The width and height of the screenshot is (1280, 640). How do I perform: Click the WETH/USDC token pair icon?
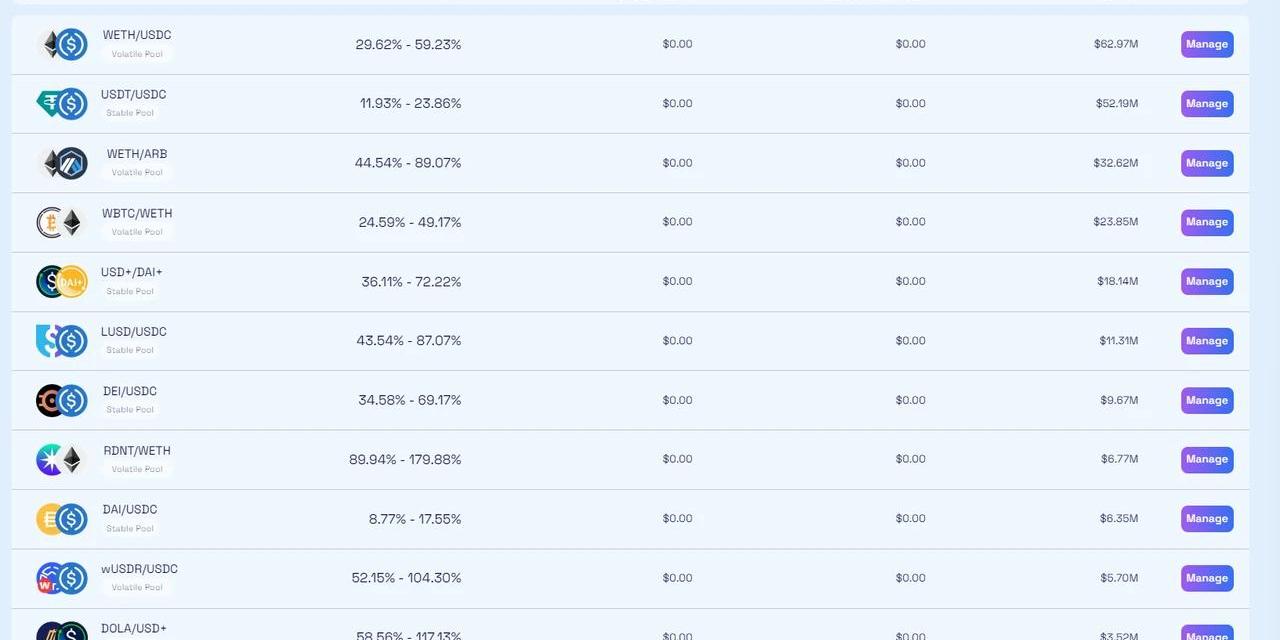62,44
